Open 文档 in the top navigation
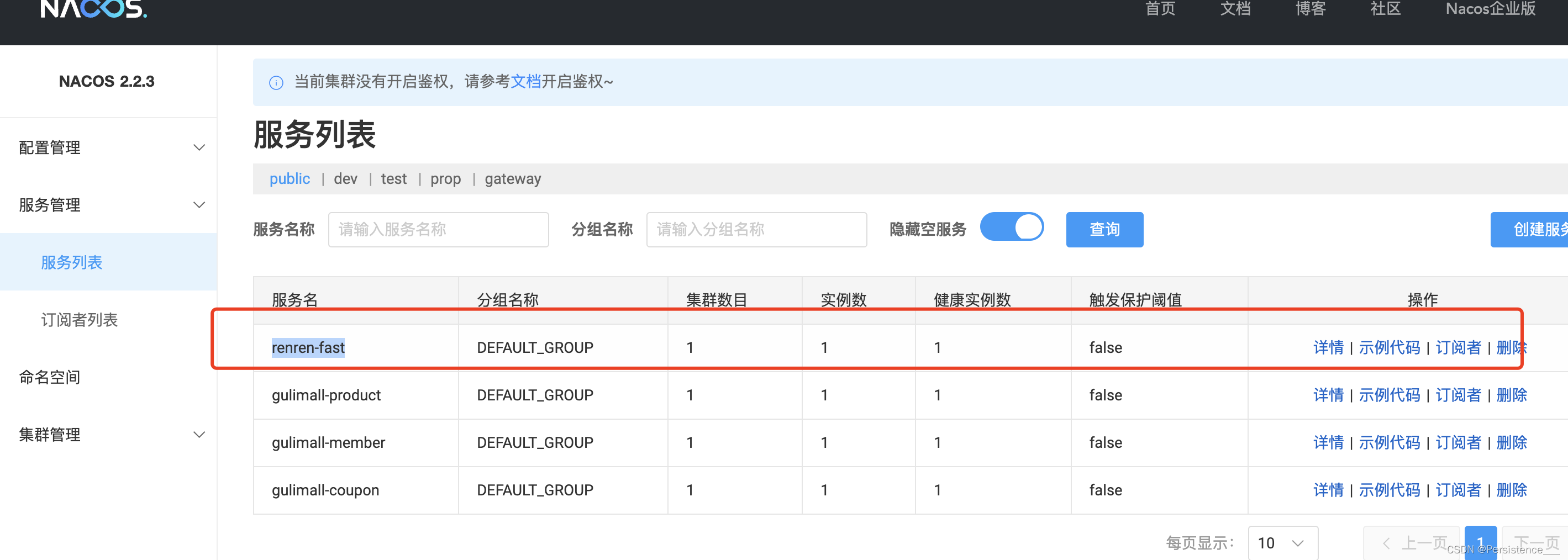 point(1235,8)
